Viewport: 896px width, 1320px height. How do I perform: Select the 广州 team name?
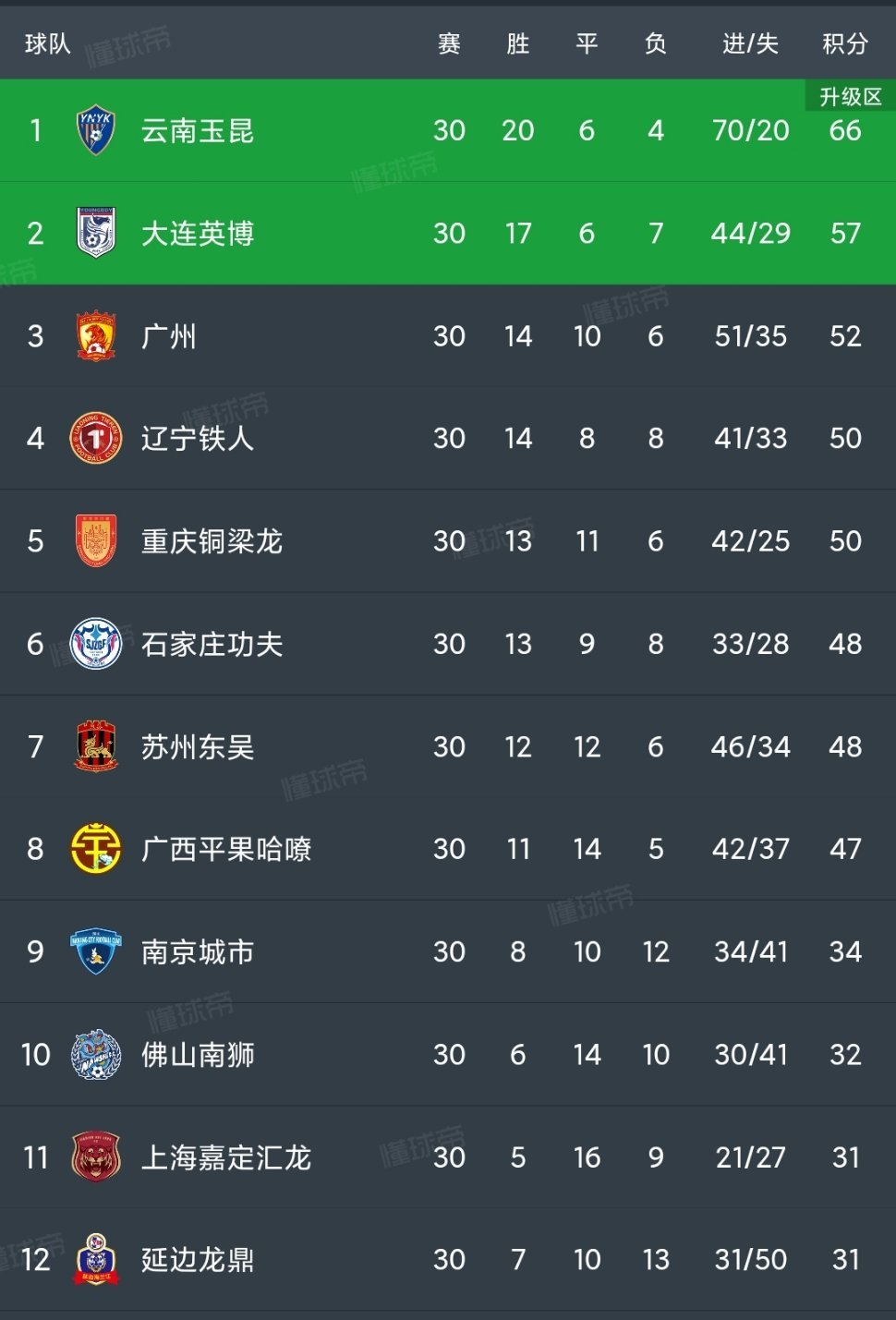[169, 335]
